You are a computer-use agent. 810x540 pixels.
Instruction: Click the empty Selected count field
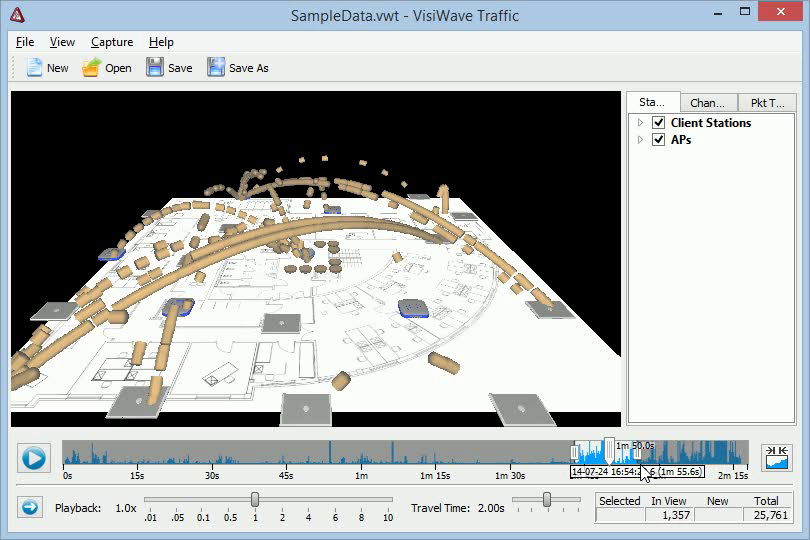[620, 515]
